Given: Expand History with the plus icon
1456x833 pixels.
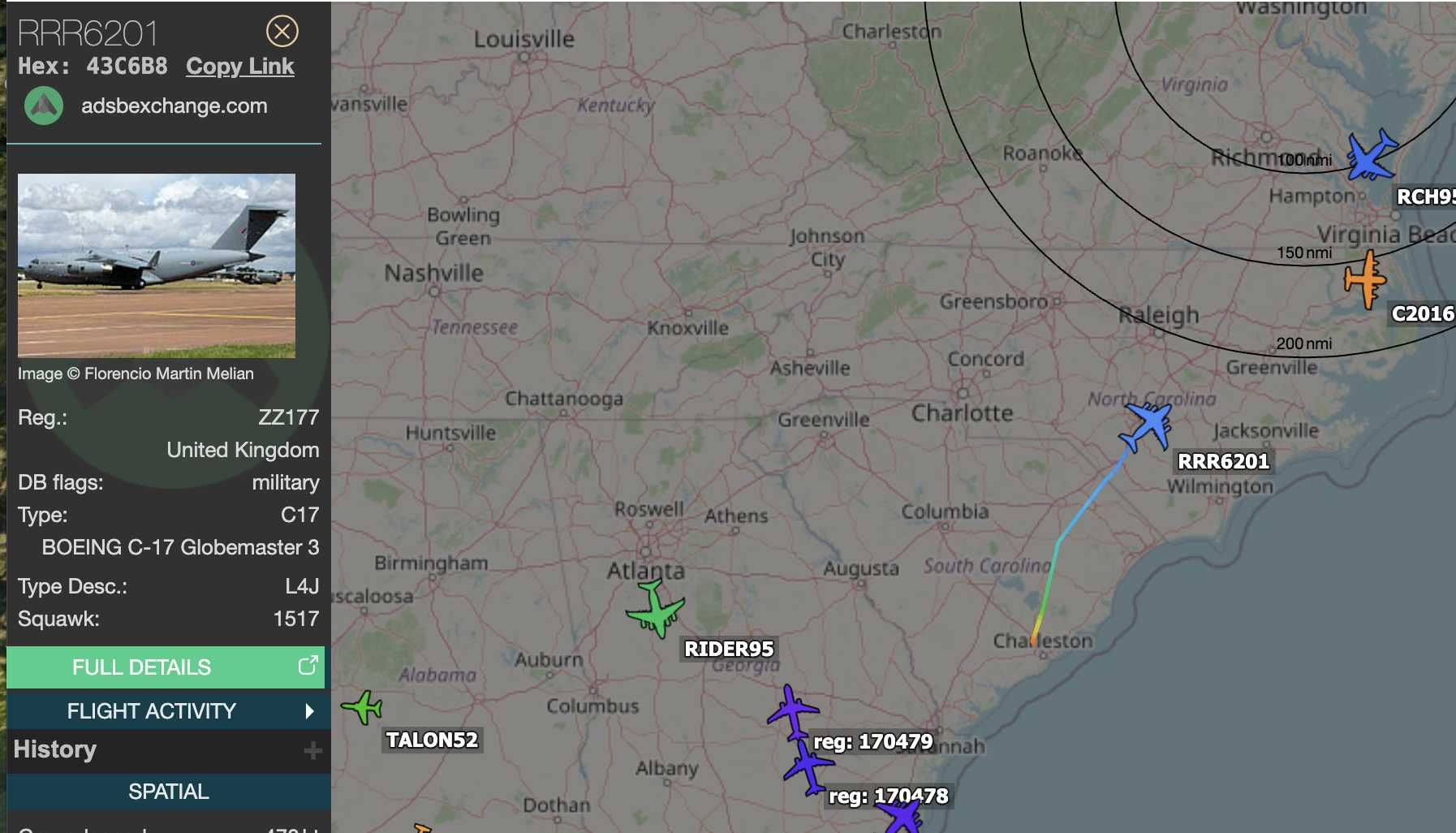Looking at the screenshot, I should (x=312, y=751).
